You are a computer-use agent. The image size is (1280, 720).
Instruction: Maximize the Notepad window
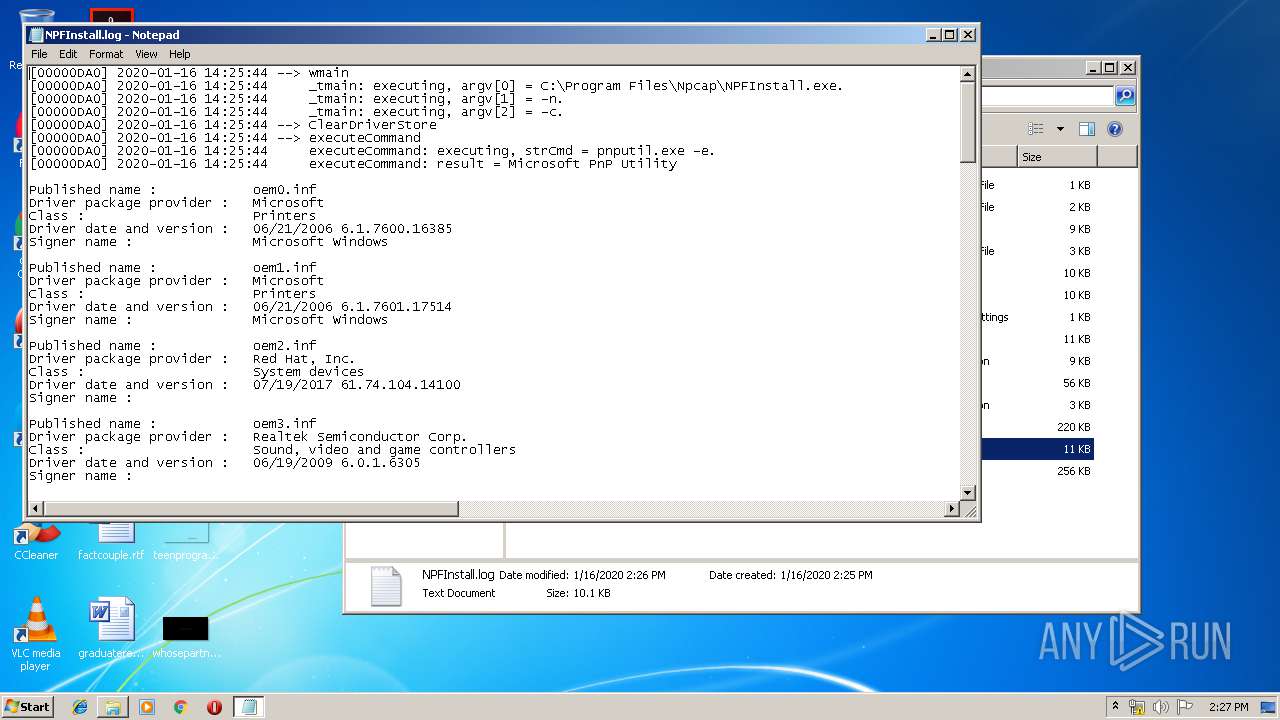pyautogui.click(x=950, y=34)
